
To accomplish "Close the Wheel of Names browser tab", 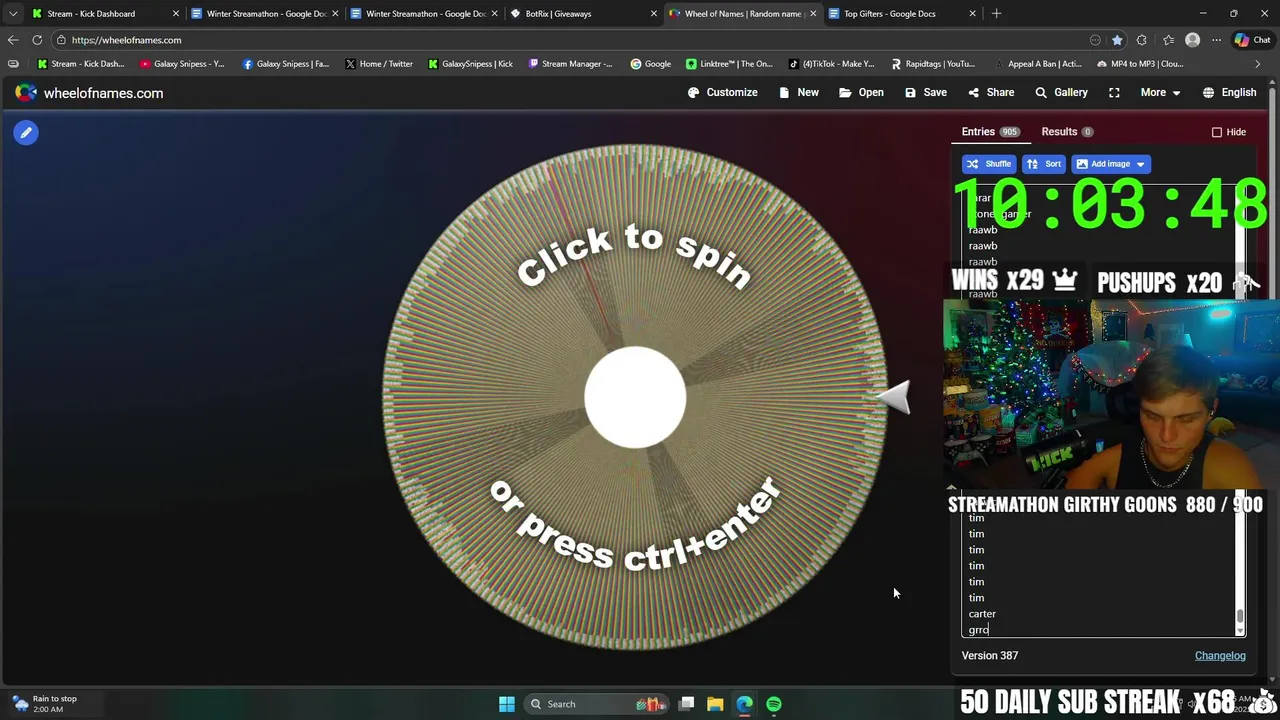I will [813, 14].
